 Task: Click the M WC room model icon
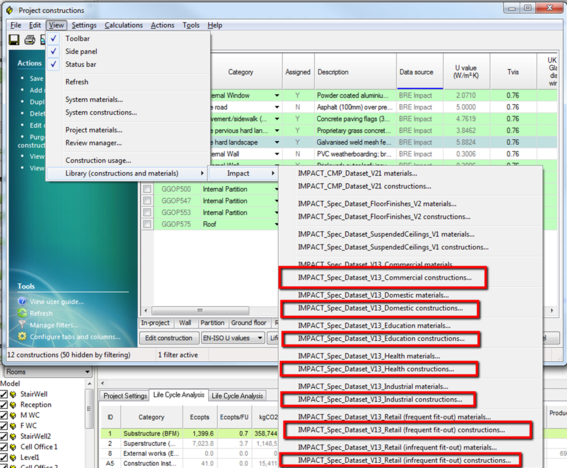(13, 415)
